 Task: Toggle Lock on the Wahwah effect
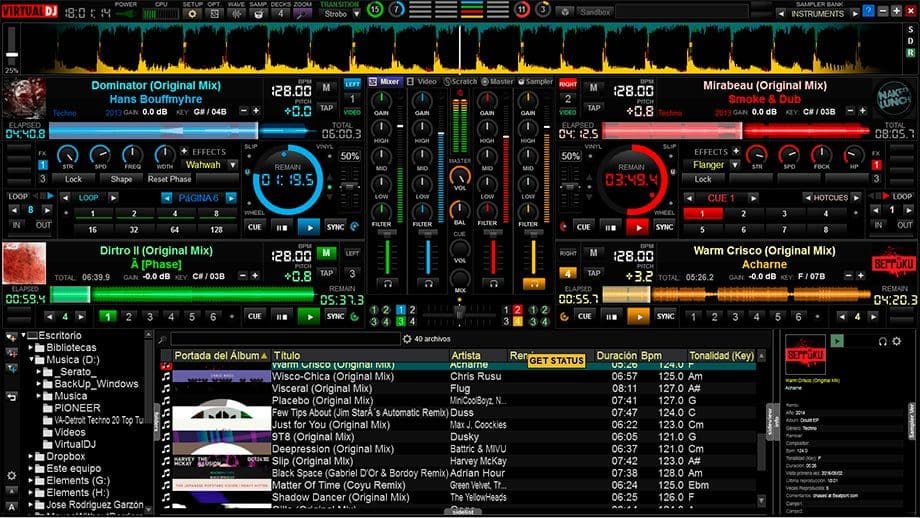pyautogui.click(x=73, y=179)
